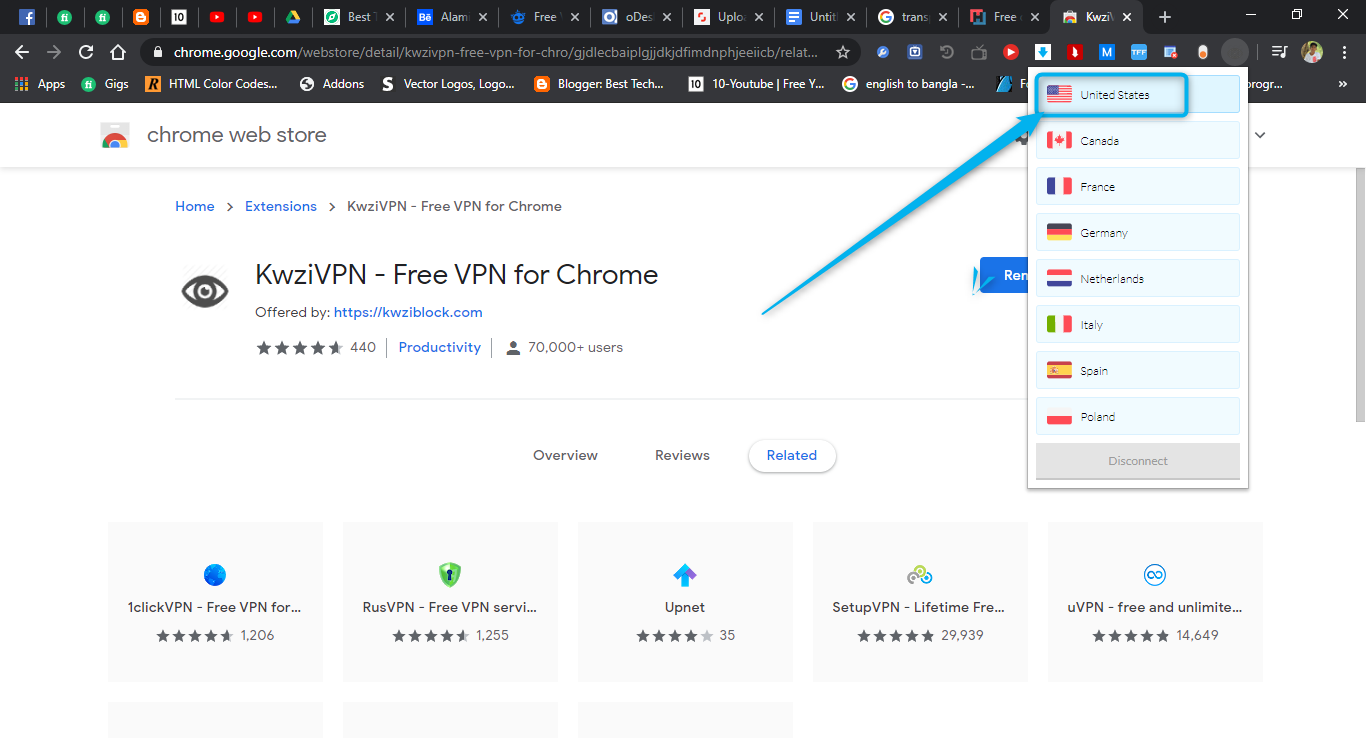Click the Disconnect button

pos(1138,461)
